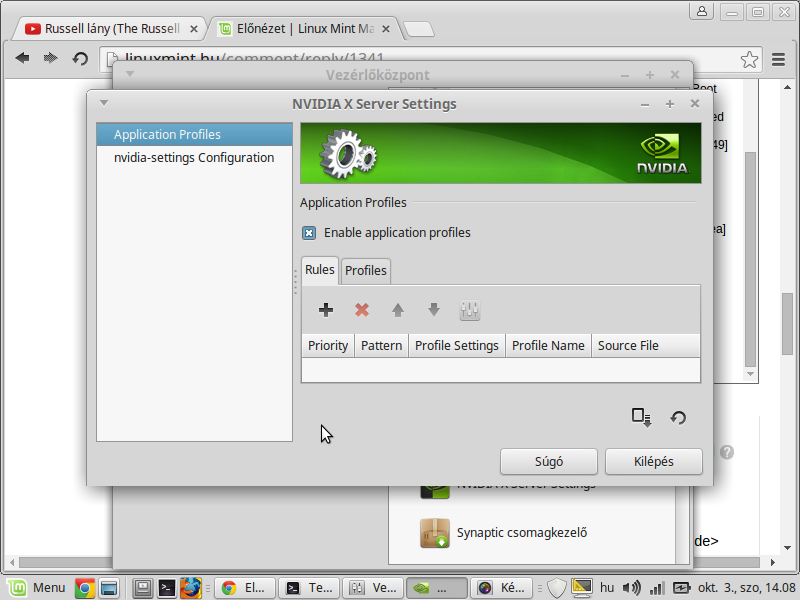Click the Source File column header
Viewport: 800px width, 600px height.
645,345
